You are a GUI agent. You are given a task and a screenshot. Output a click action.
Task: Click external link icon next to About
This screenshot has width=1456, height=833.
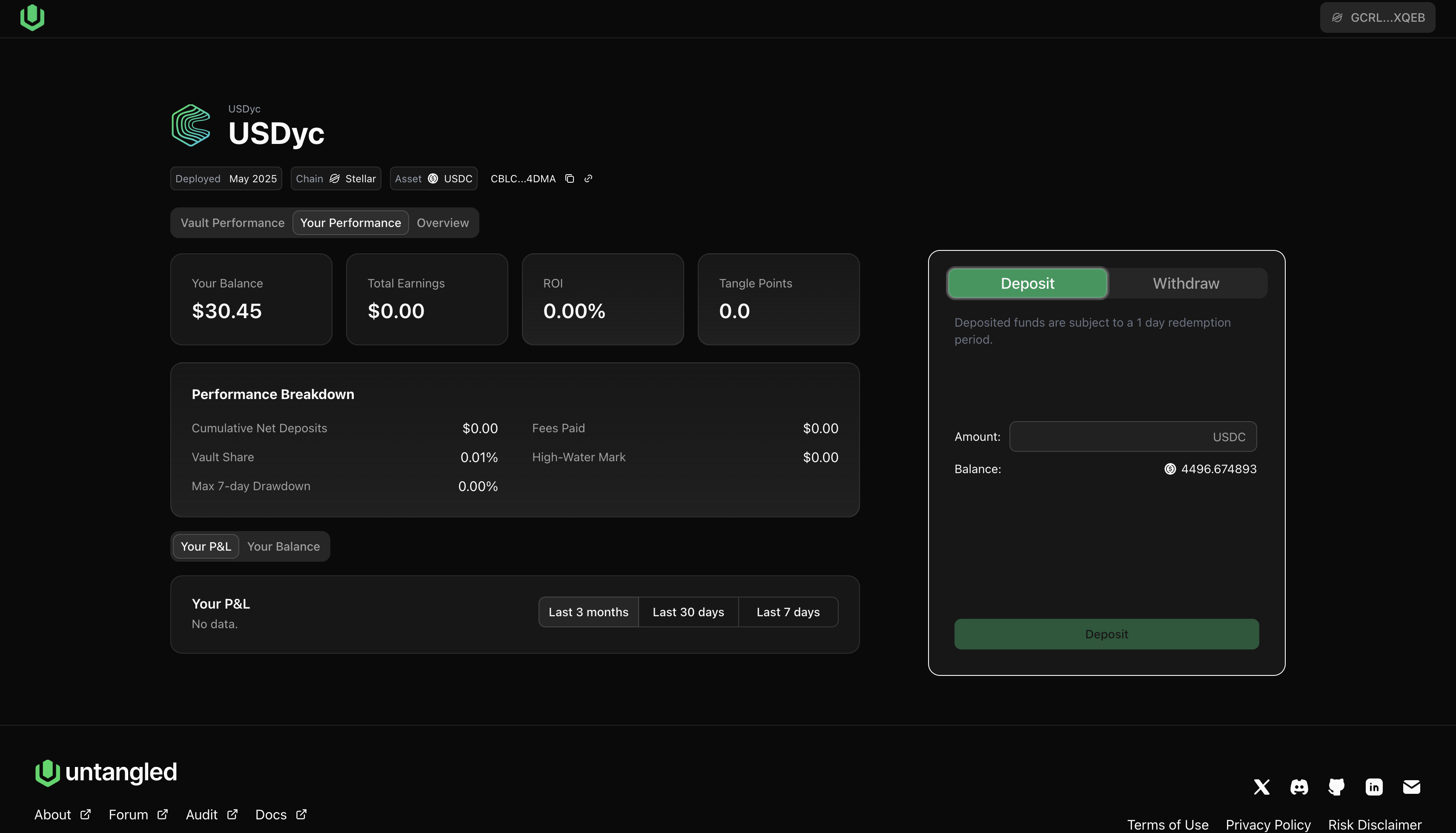[85, 814]
